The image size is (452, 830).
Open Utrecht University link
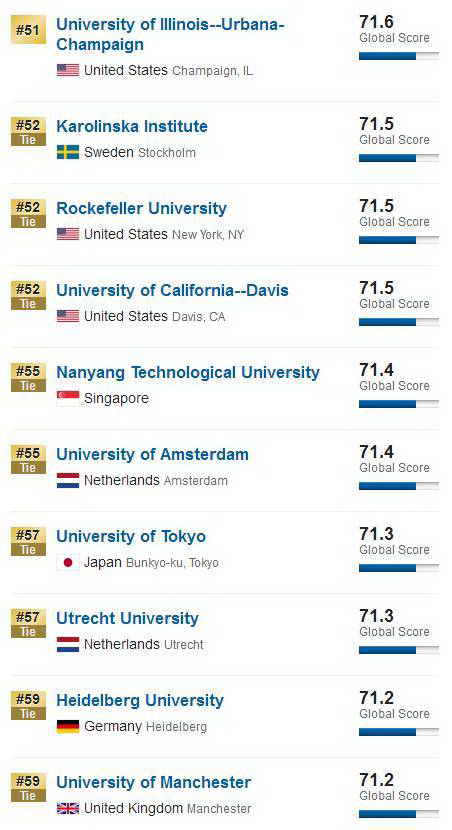point(128,619)
